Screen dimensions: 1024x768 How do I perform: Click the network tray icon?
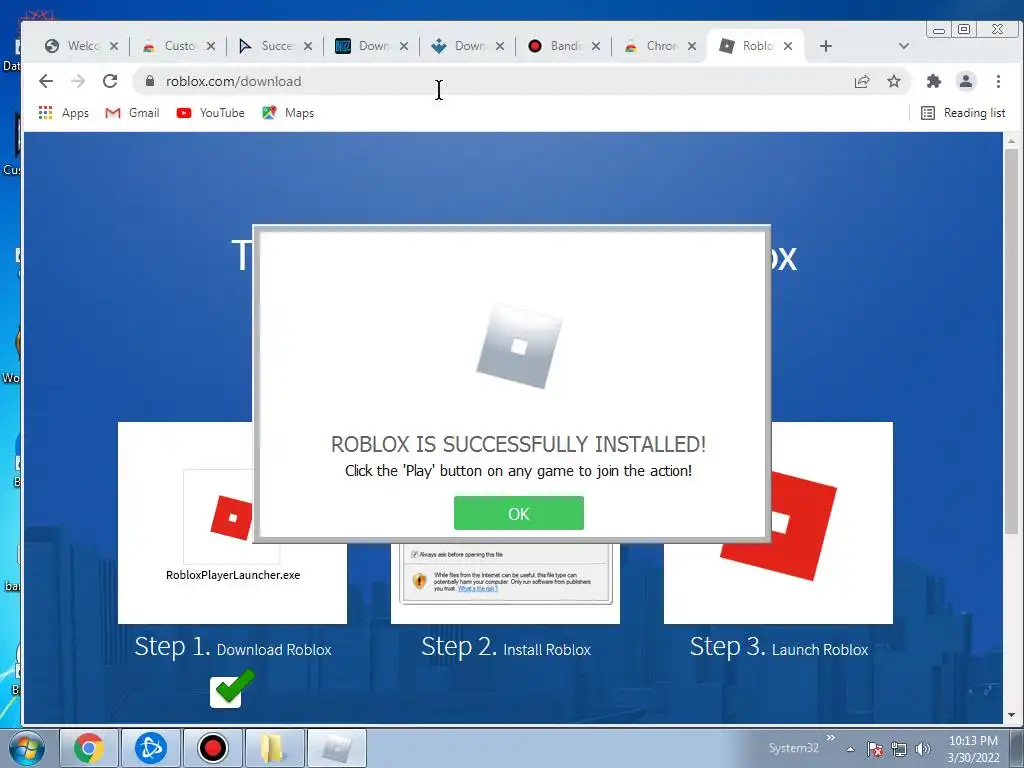click(899, 749)
